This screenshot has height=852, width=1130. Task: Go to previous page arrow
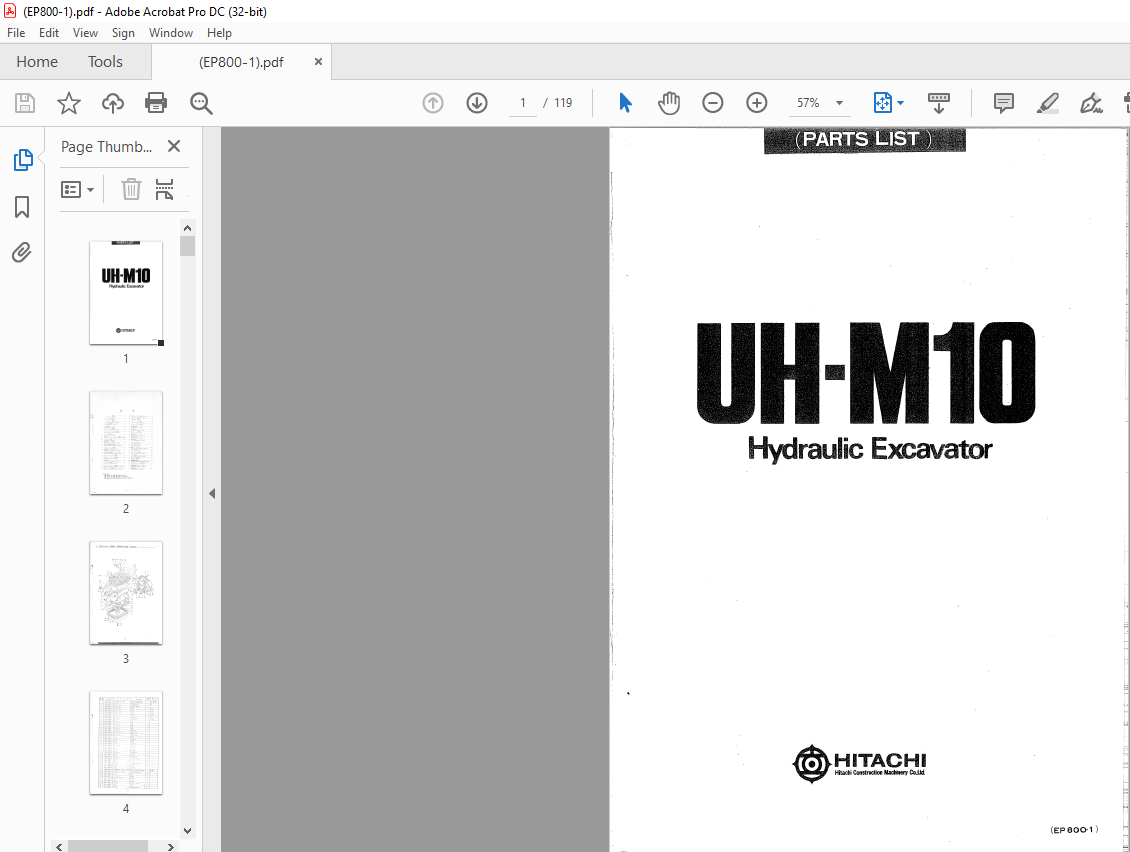[x=433, y=103]
